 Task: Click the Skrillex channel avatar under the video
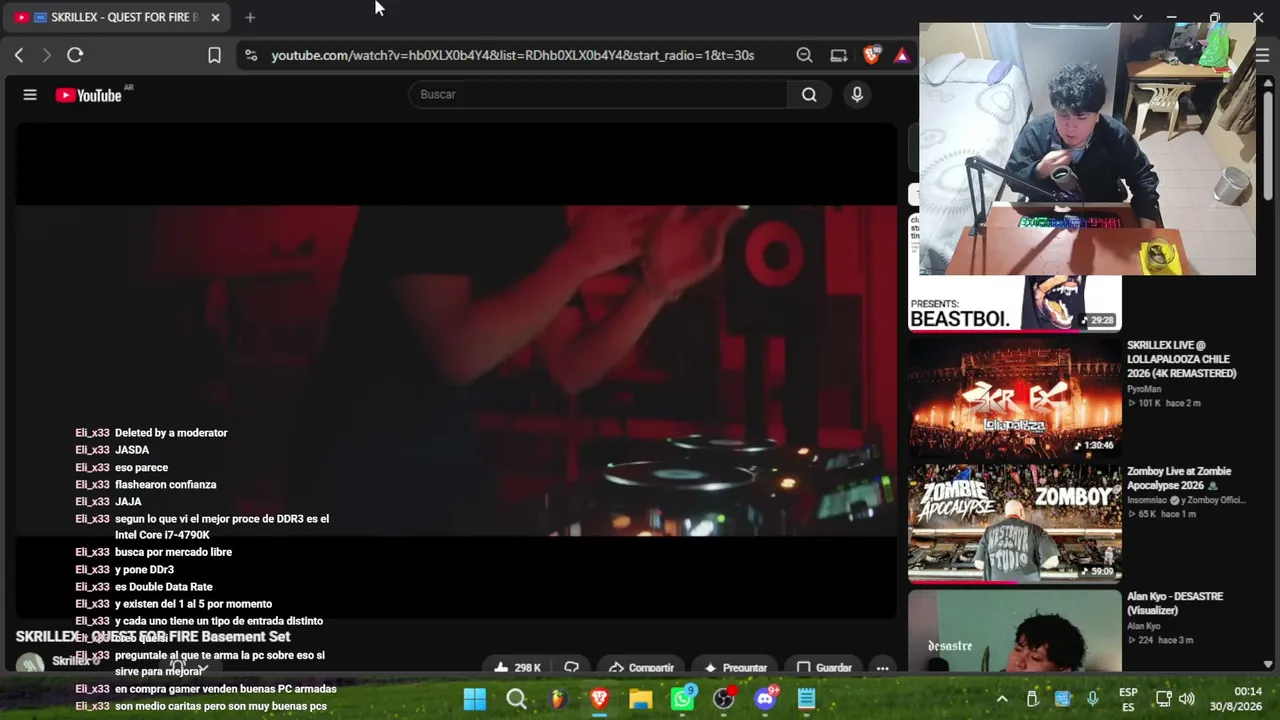tap(30, 663)
